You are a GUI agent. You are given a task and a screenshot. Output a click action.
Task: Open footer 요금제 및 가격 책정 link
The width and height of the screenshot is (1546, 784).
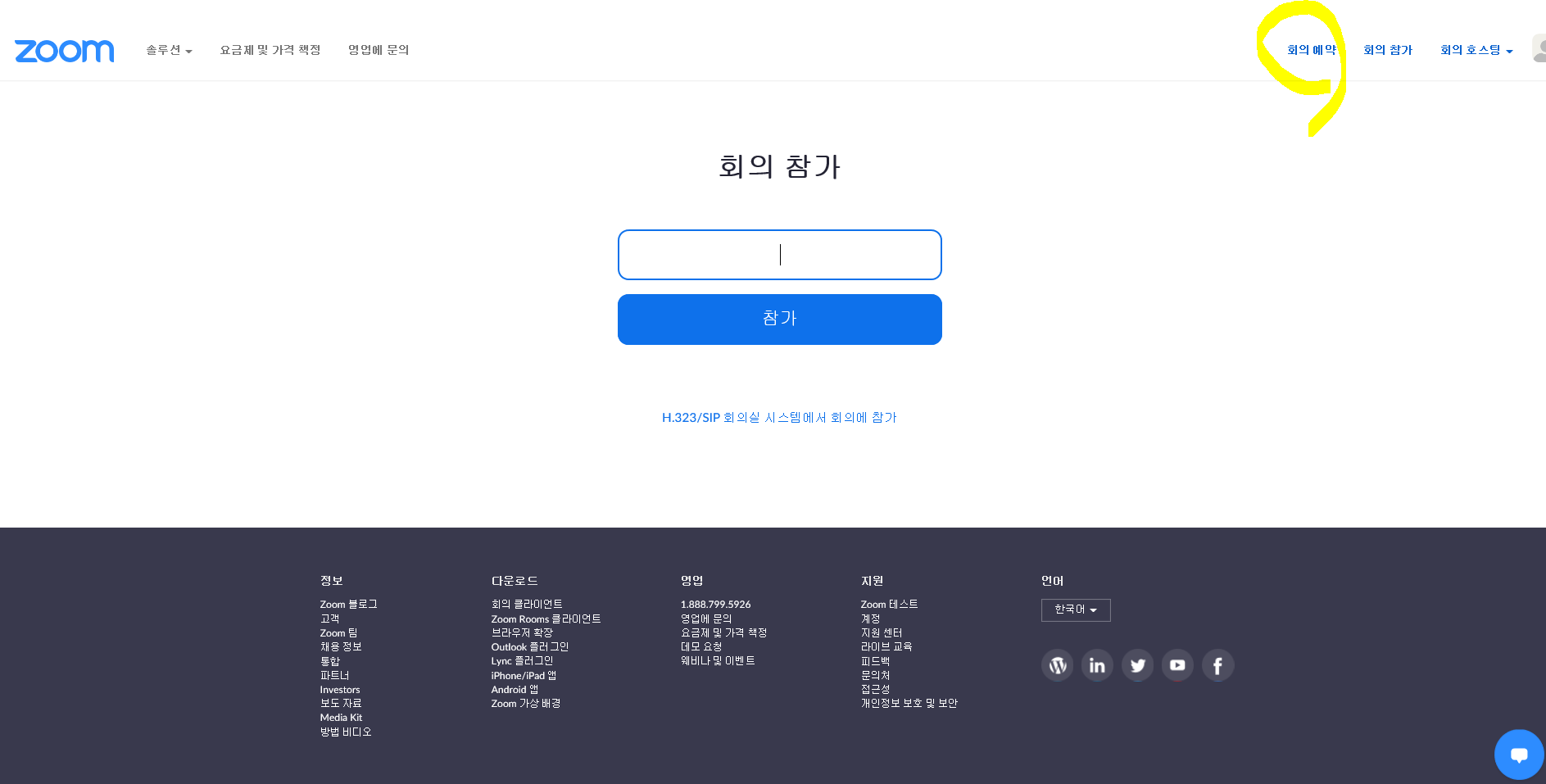[x=723, y=632]
